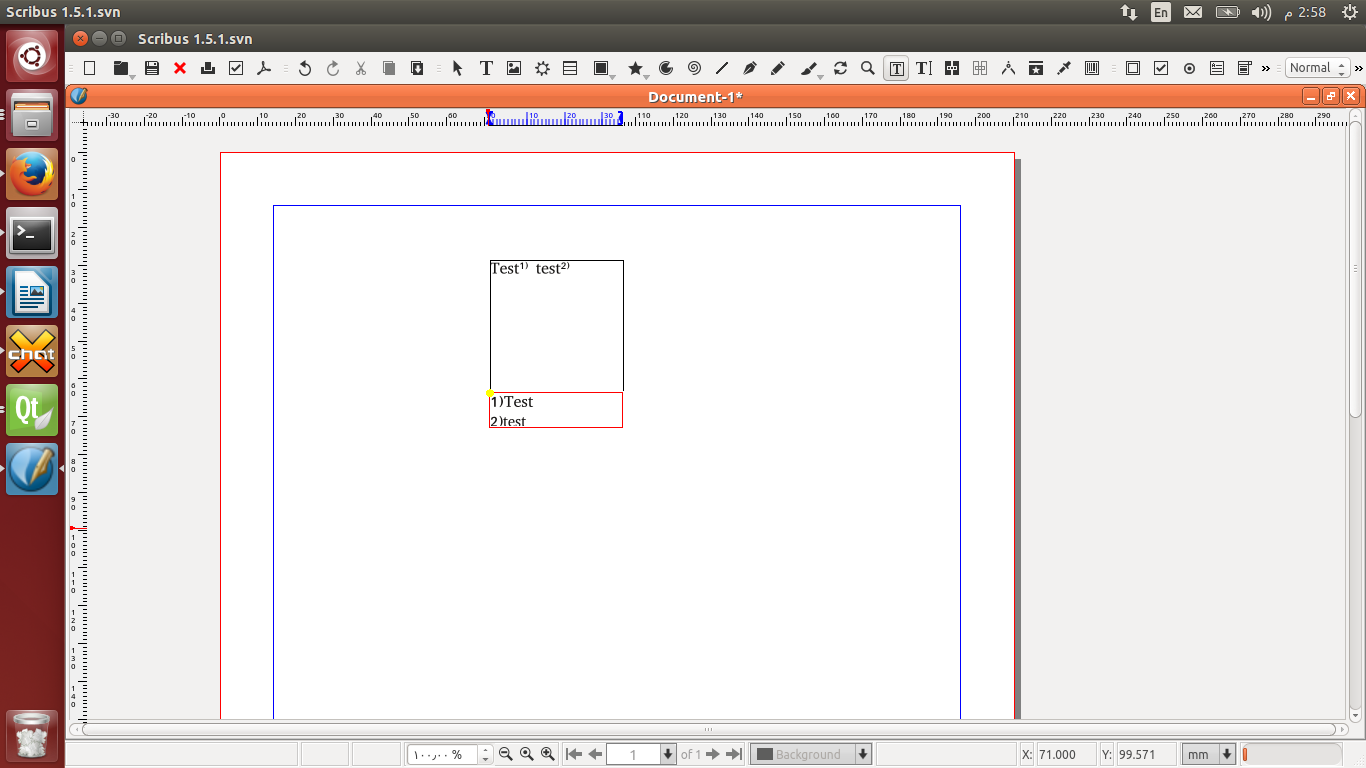Go to the next page arrow
This screenshot has width=1366, height=768.
click(713, 754)
